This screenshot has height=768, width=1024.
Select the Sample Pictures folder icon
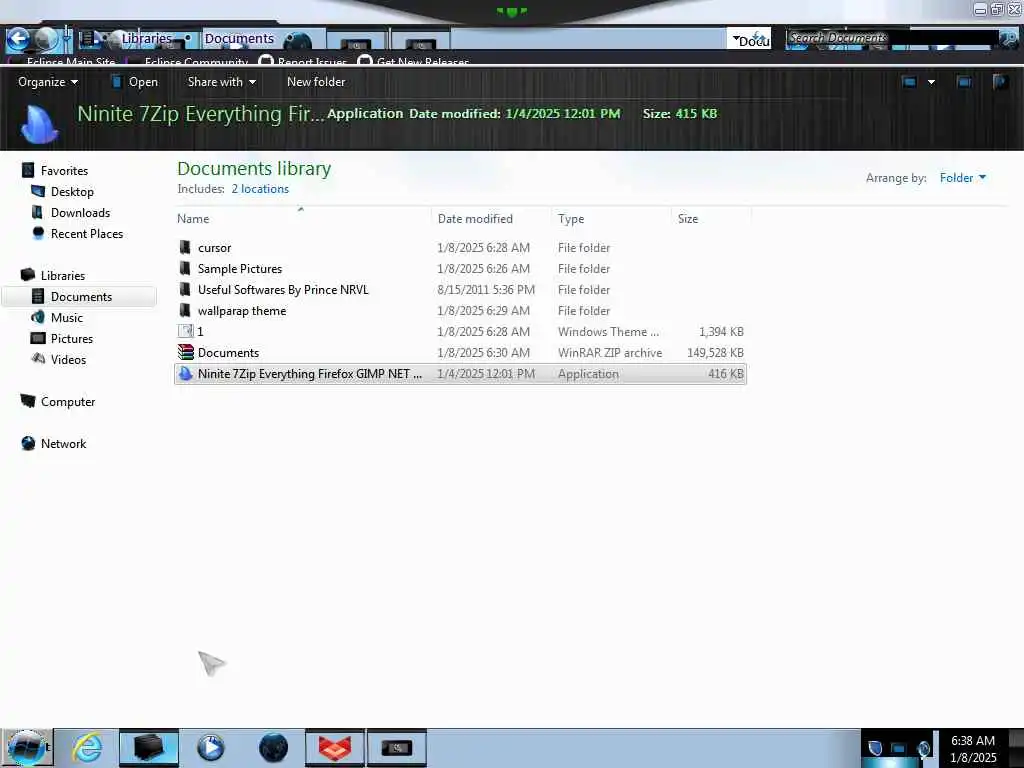point(185,268)
